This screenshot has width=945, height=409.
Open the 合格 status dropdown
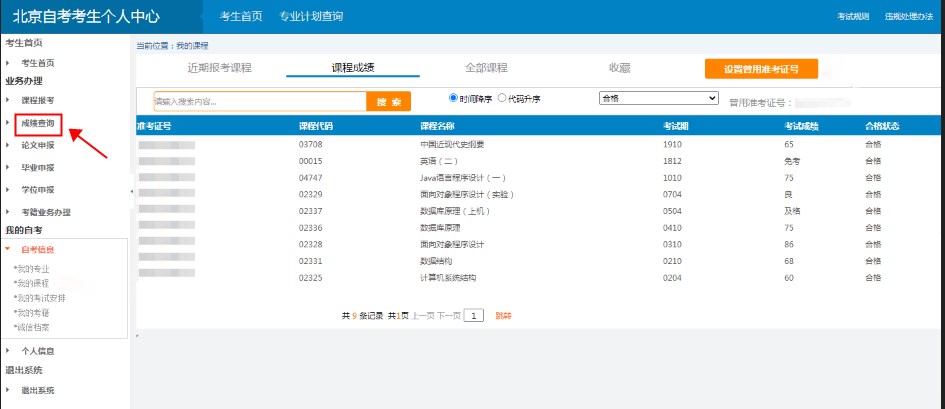coord(658,98)
